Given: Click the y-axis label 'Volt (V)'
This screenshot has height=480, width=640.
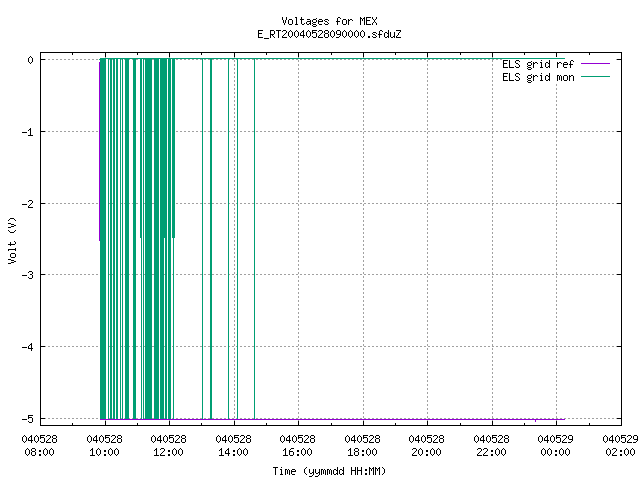Looking at the screenshot, I should click(12, 240).
